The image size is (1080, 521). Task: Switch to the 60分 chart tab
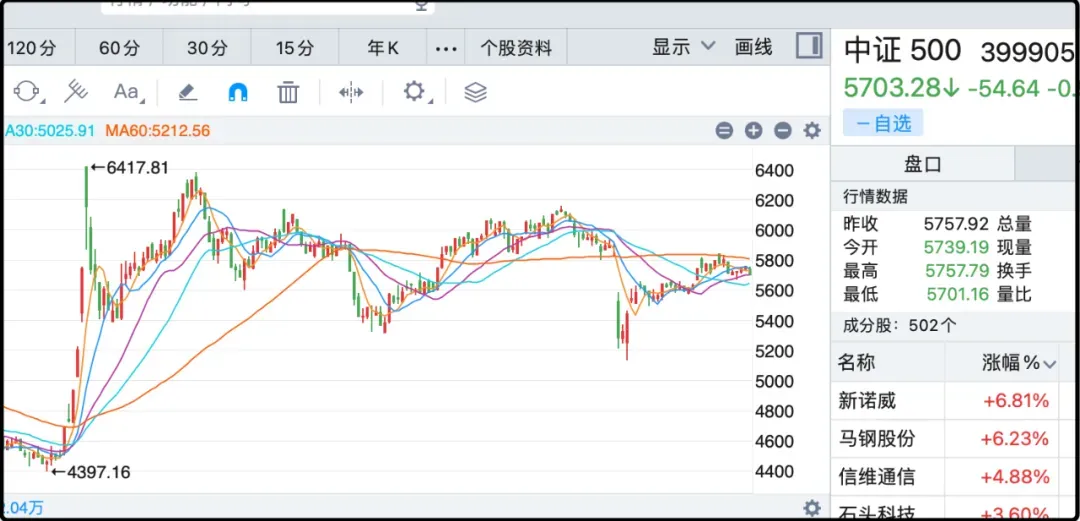[x=119, y=48]
